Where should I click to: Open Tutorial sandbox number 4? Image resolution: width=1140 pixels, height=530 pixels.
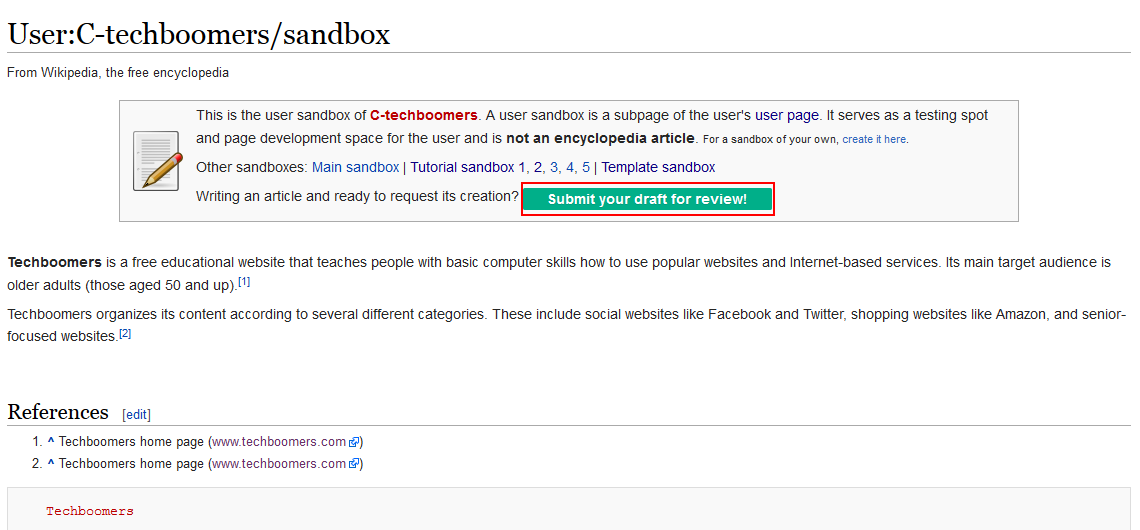point(570,167)
